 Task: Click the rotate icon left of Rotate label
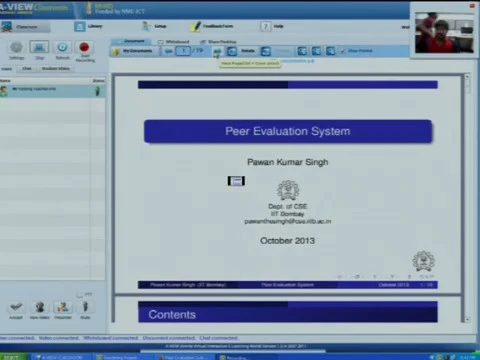pyautogui.click(x=232, y=51)
